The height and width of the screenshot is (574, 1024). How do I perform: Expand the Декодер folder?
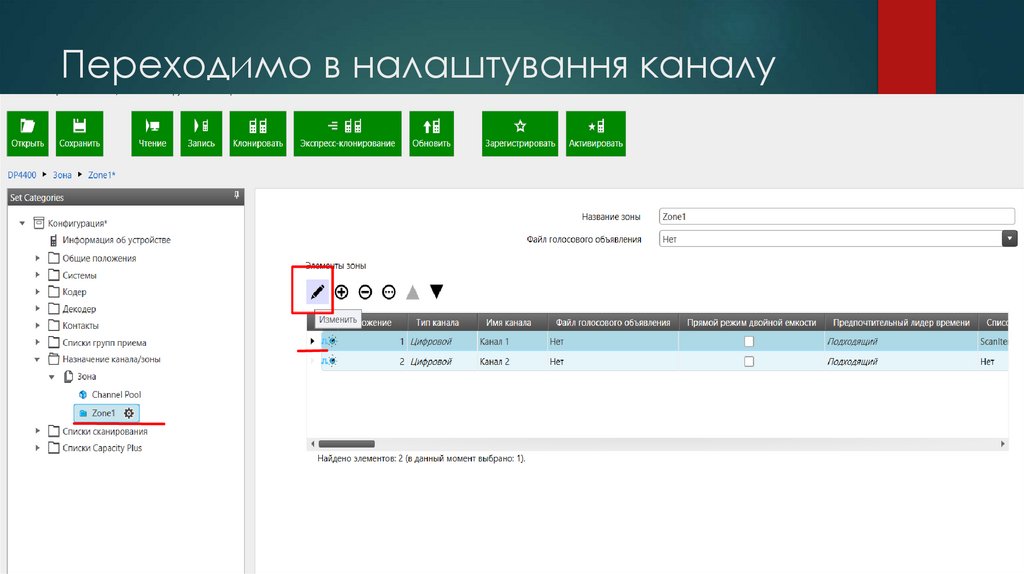(37, 309)
